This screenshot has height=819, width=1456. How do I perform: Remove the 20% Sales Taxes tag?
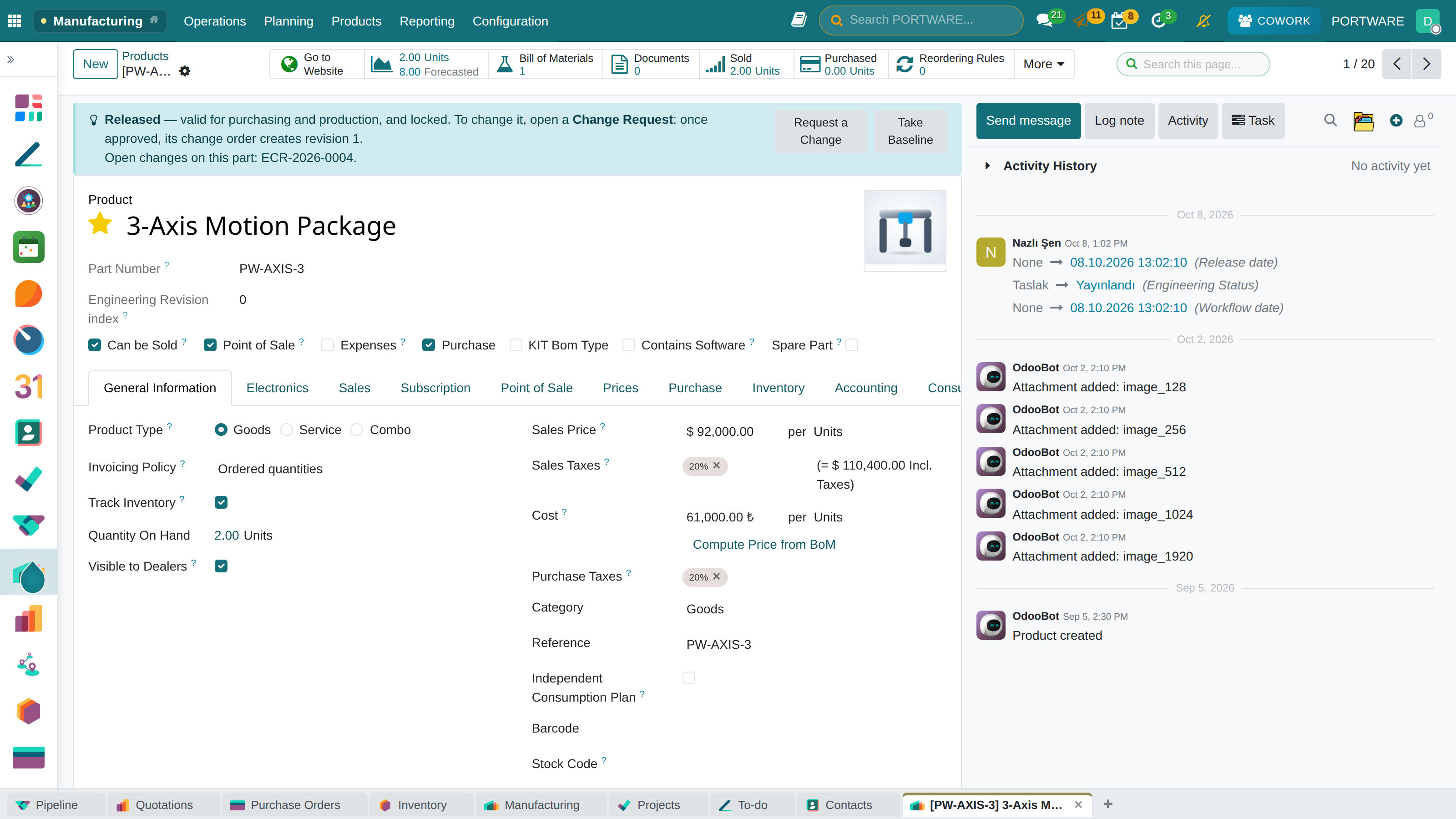(x=717, y=465)
